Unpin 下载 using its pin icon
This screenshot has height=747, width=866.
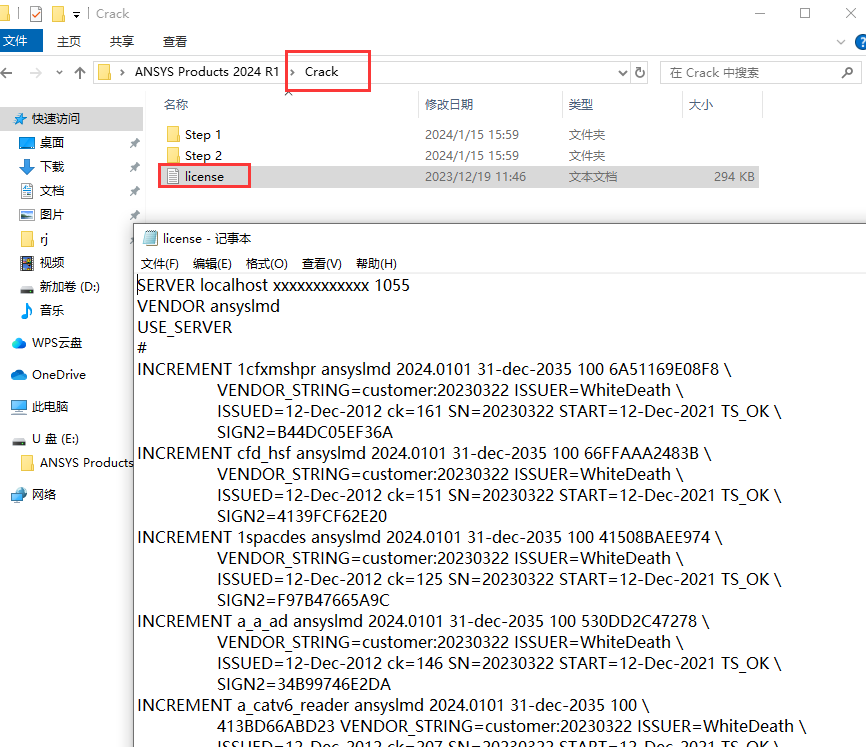(134, 167)
